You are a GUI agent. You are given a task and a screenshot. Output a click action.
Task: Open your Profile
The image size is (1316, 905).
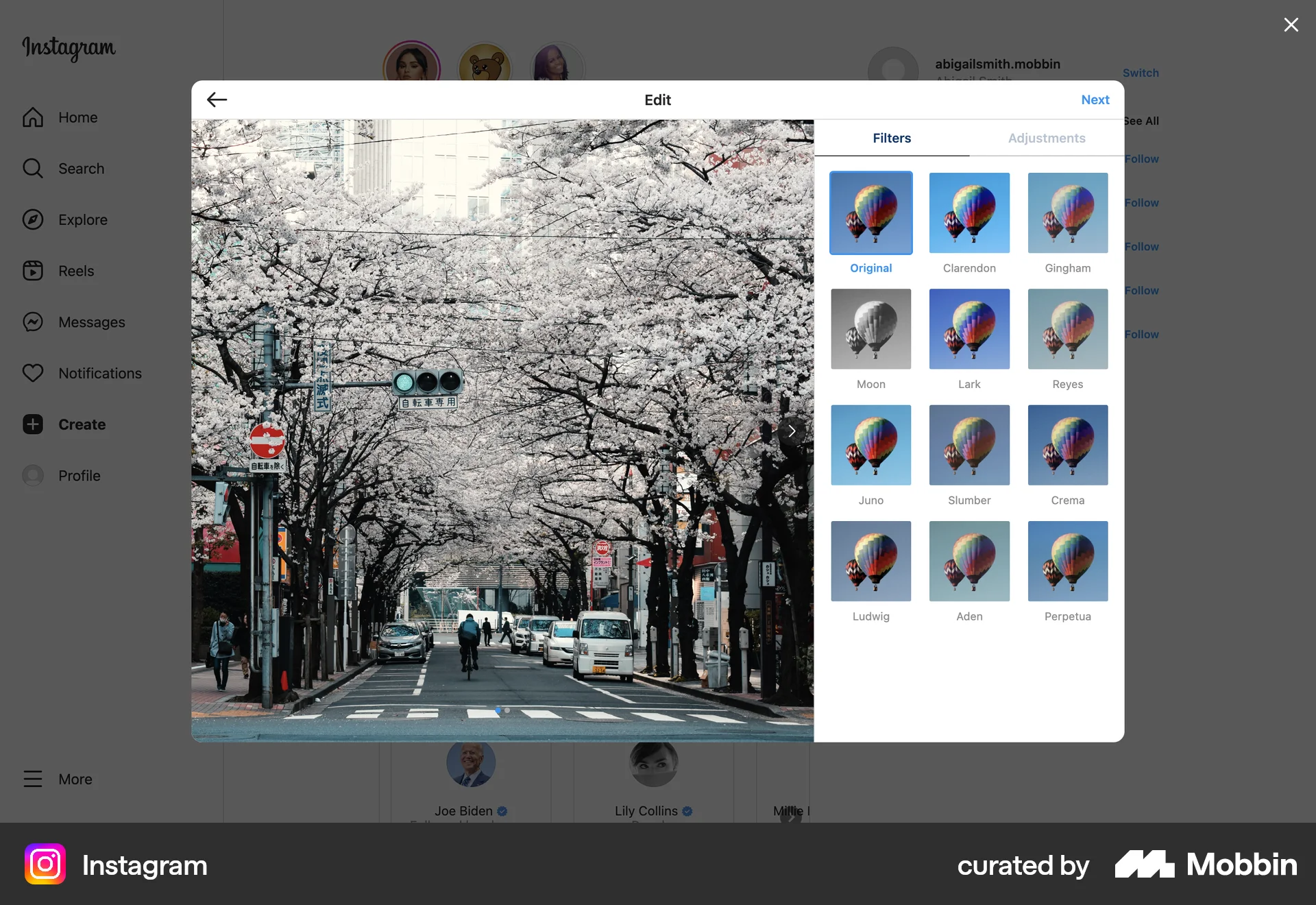point(80,475)
